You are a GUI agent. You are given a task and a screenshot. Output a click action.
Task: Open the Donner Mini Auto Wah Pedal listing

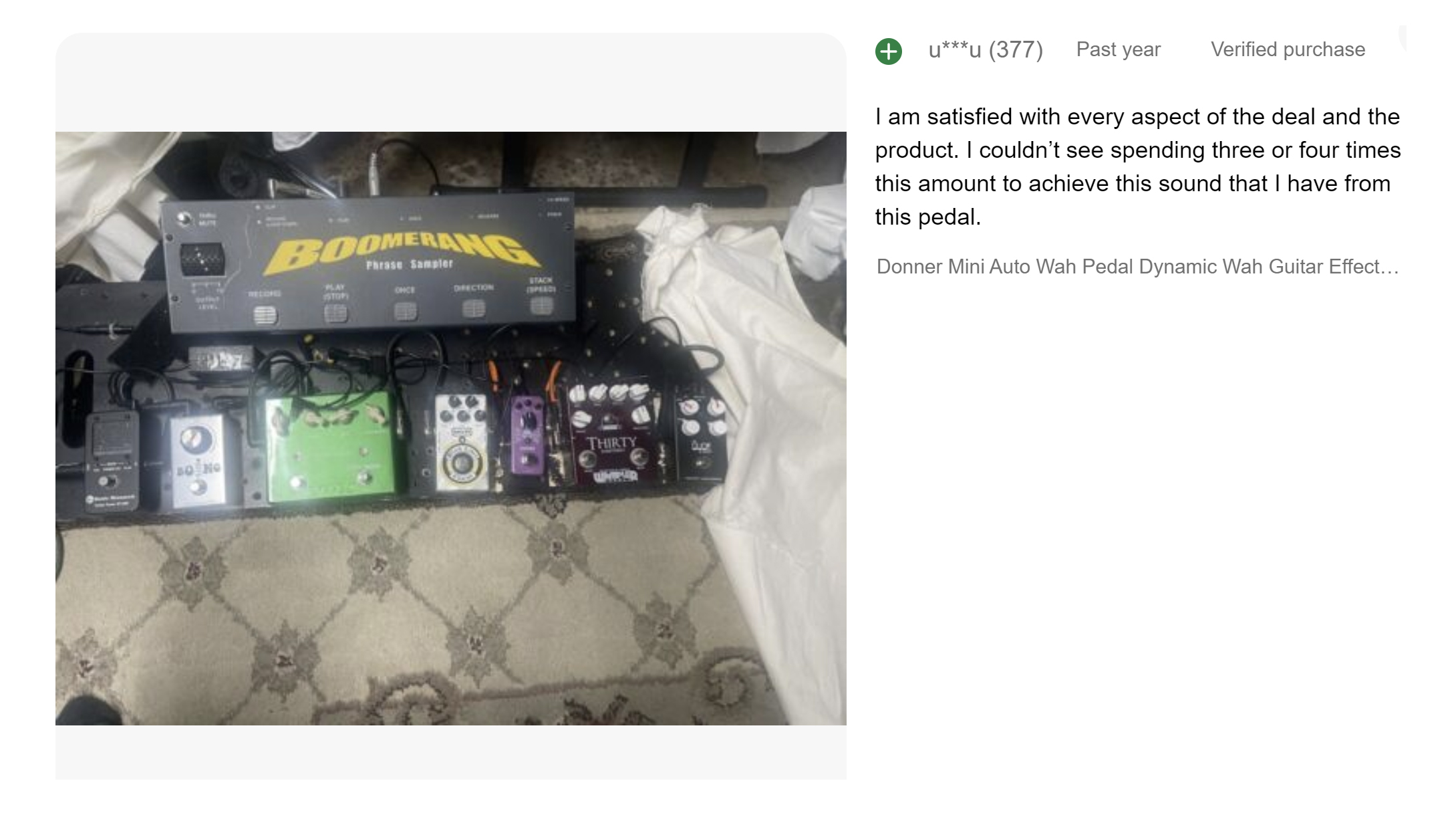(1137, 267)
